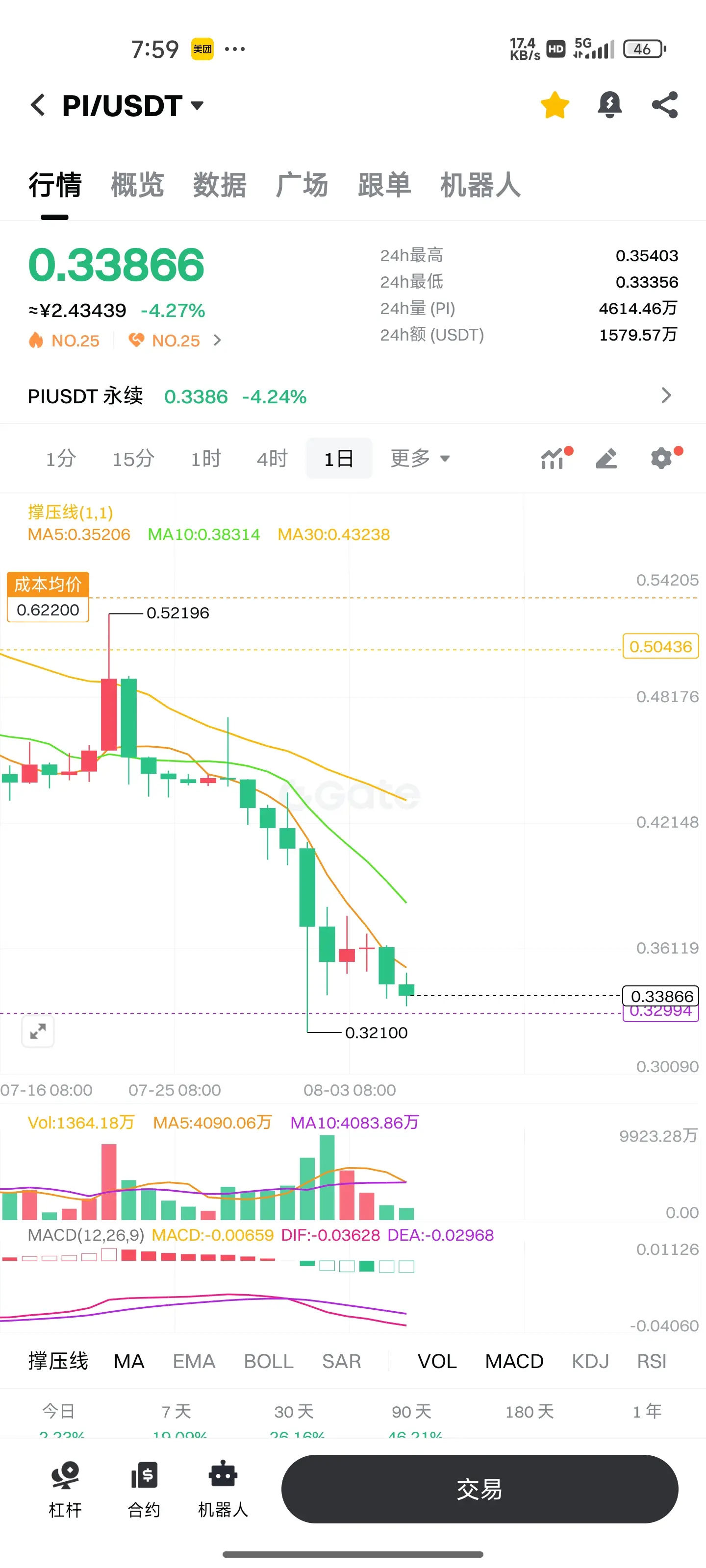Open the 更多 timeframe dropdown
This screenshot has width=706, height=1568.
pos(420,458)
